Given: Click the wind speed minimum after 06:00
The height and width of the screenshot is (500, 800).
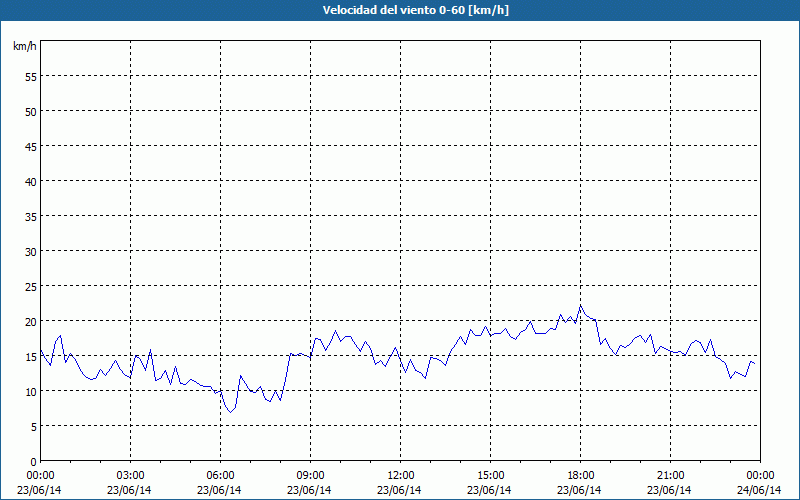Looking at the screenshot, I should tap(231, 412).
